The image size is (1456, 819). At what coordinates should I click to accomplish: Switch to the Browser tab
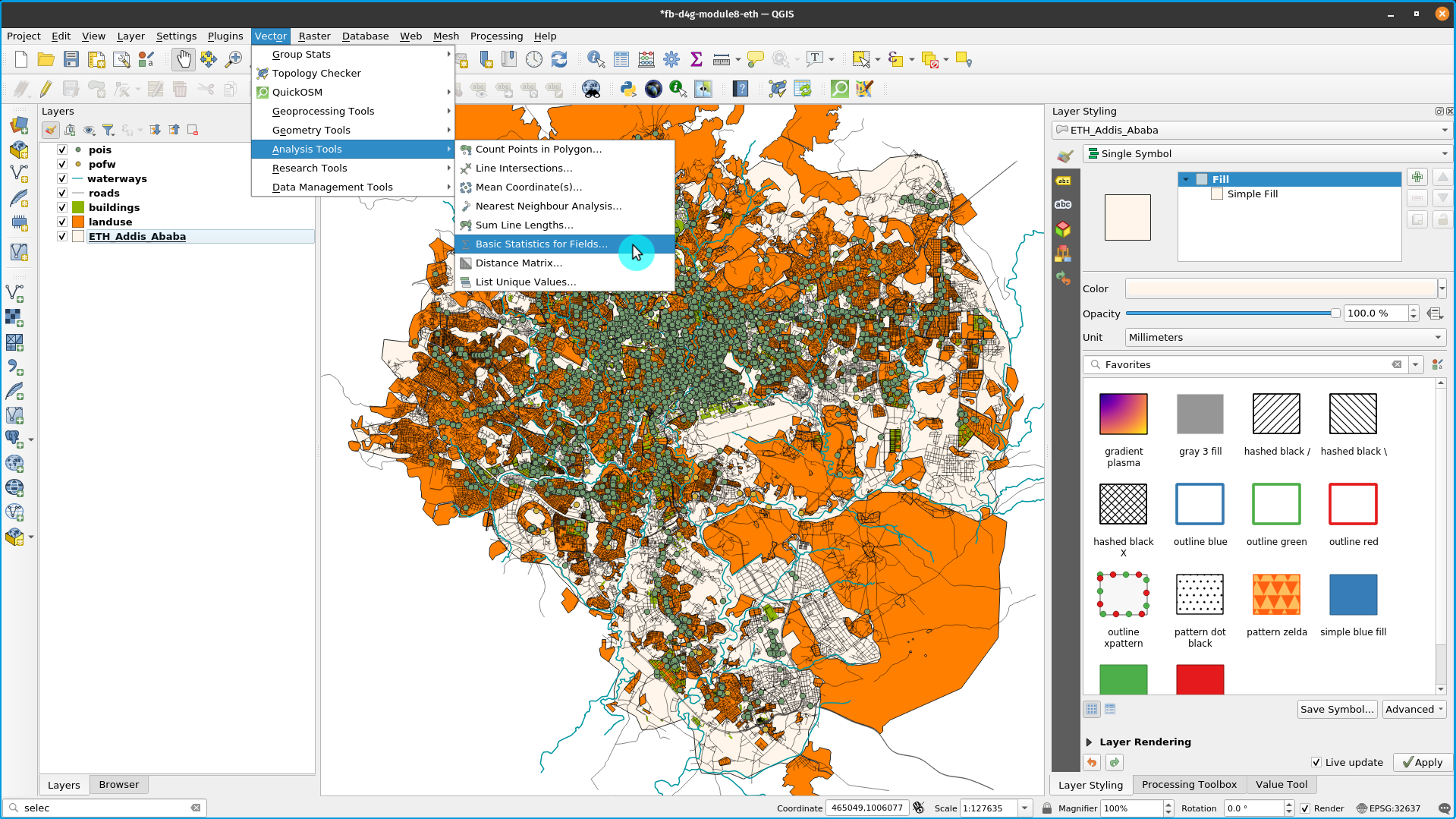coord(119,785)
